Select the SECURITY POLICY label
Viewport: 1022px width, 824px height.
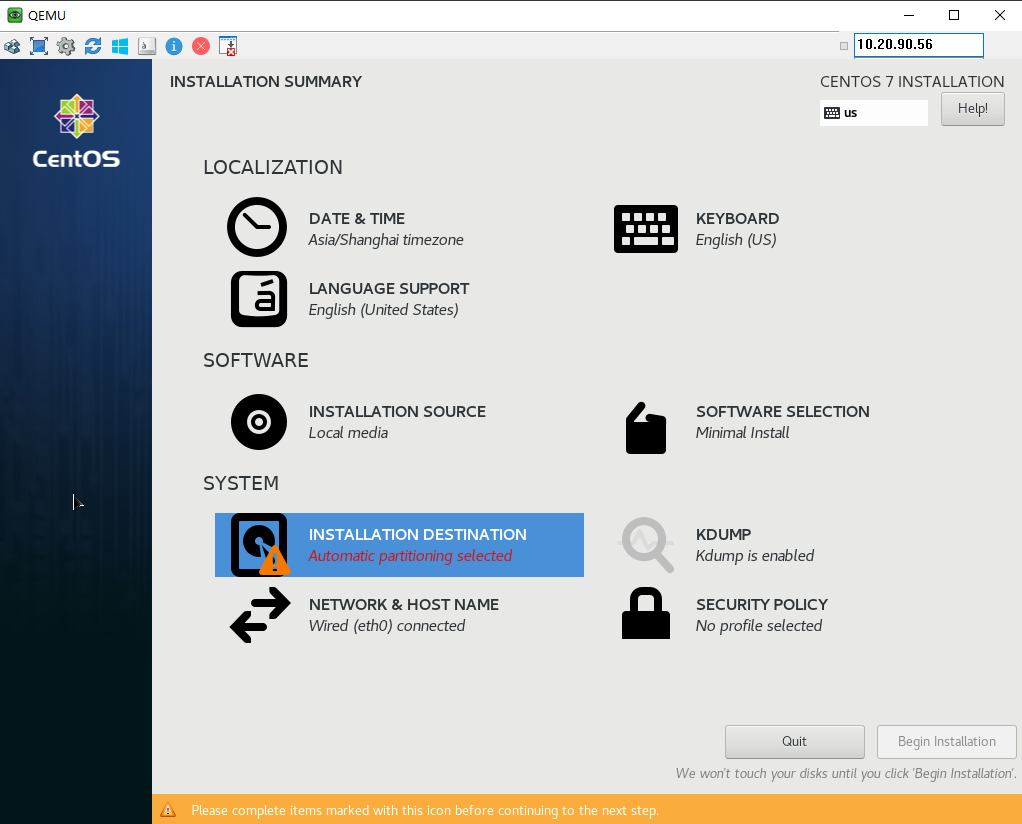click(762, 604)
